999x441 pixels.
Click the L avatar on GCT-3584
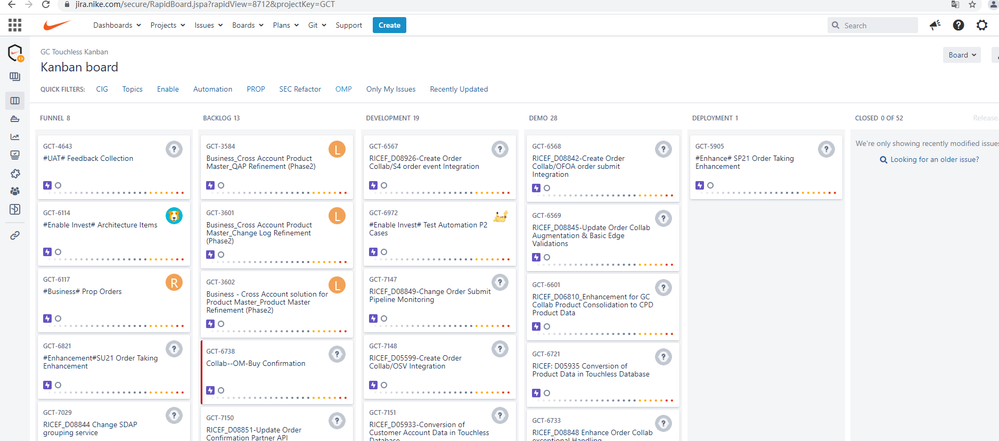pos(337,149)
